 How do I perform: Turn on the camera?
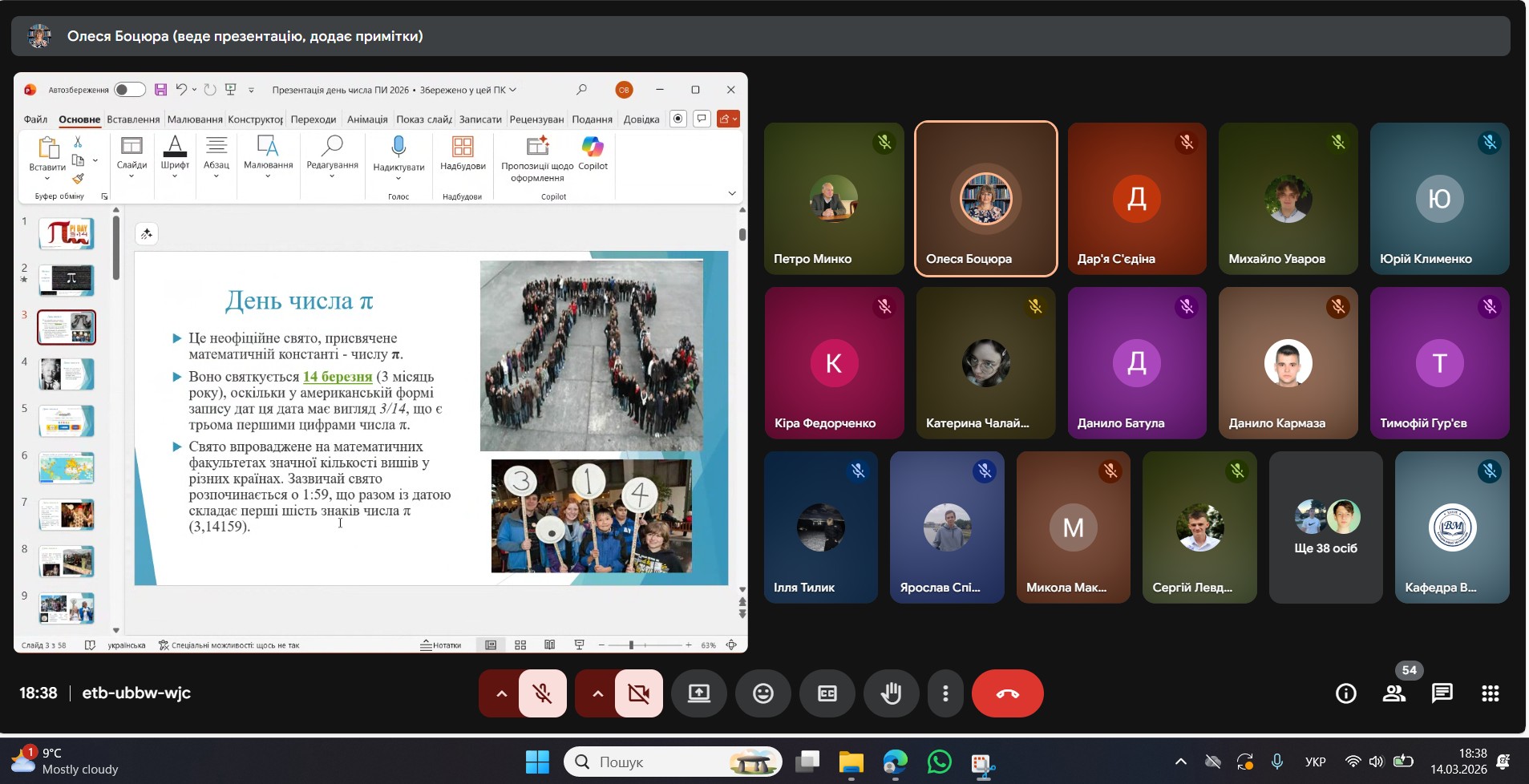(x=639, y=693)
